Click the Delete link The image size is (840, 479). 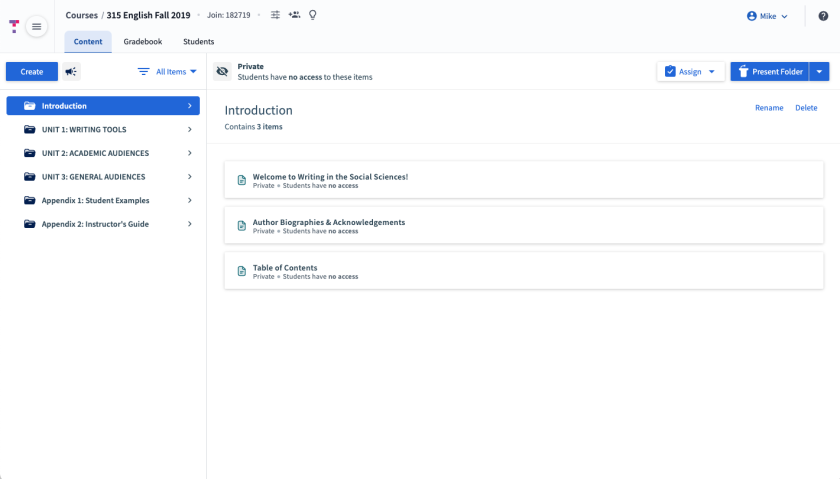[805, 108]
